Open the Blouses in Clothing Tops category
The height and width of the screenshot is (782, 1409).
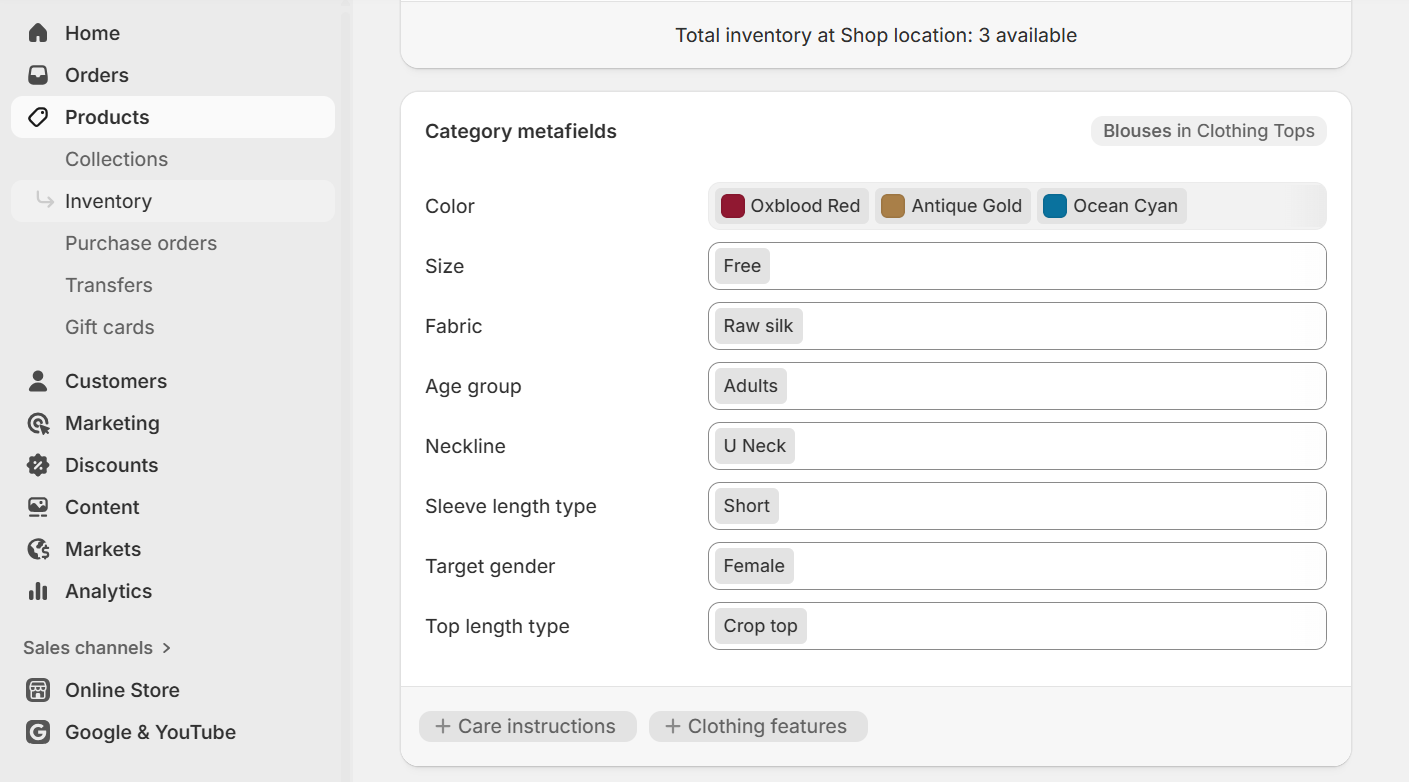point(1208,130)
